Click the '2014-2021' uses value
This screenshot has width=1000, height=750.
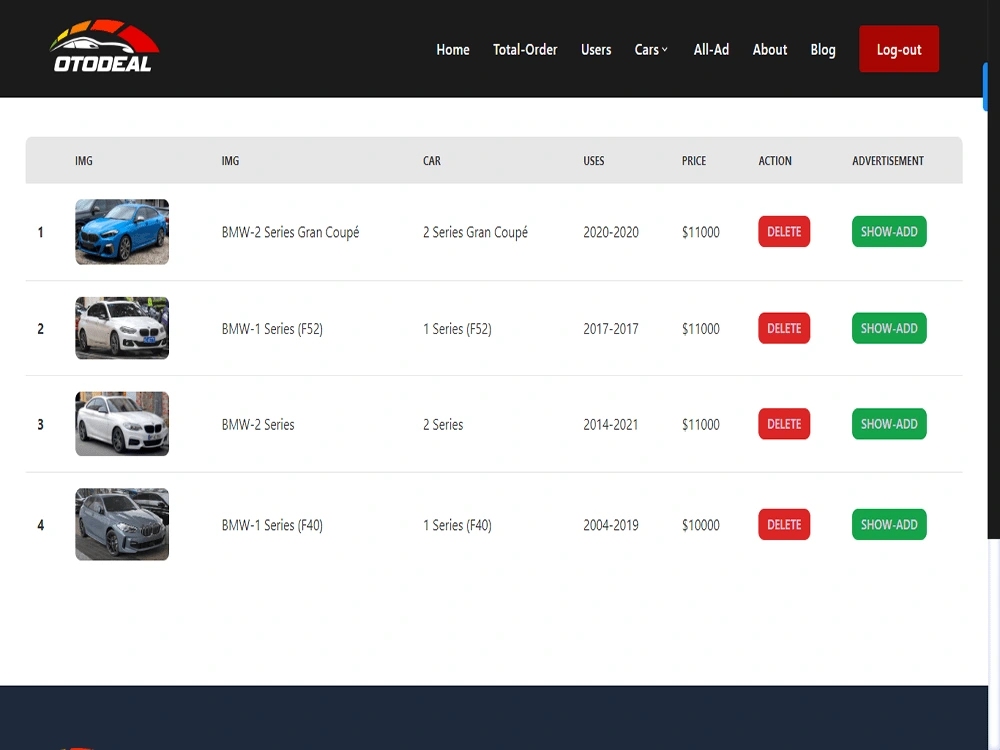pos(611,425)
